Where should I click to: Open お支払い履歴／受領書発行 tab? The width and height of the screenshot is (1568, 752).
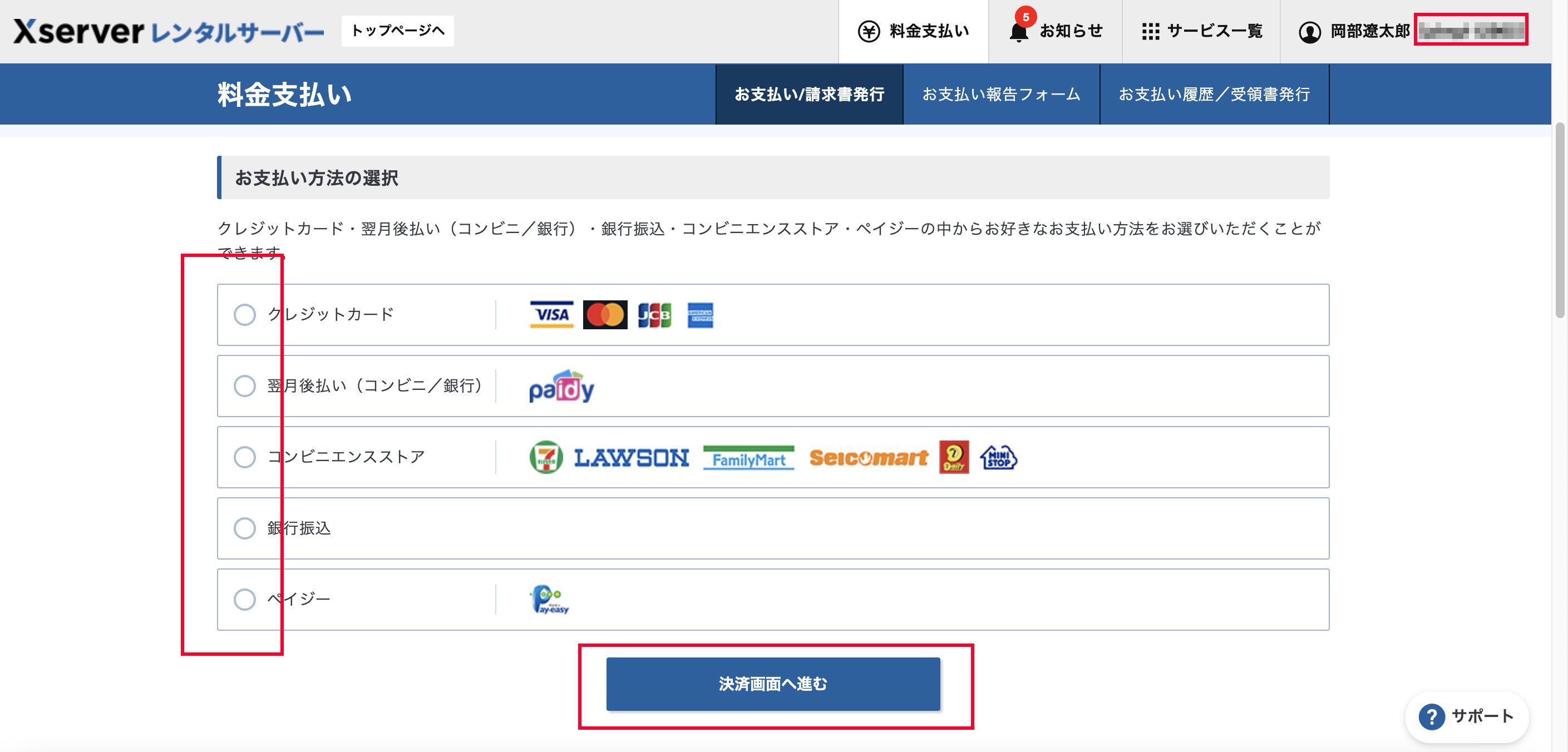pos(1214,95)
